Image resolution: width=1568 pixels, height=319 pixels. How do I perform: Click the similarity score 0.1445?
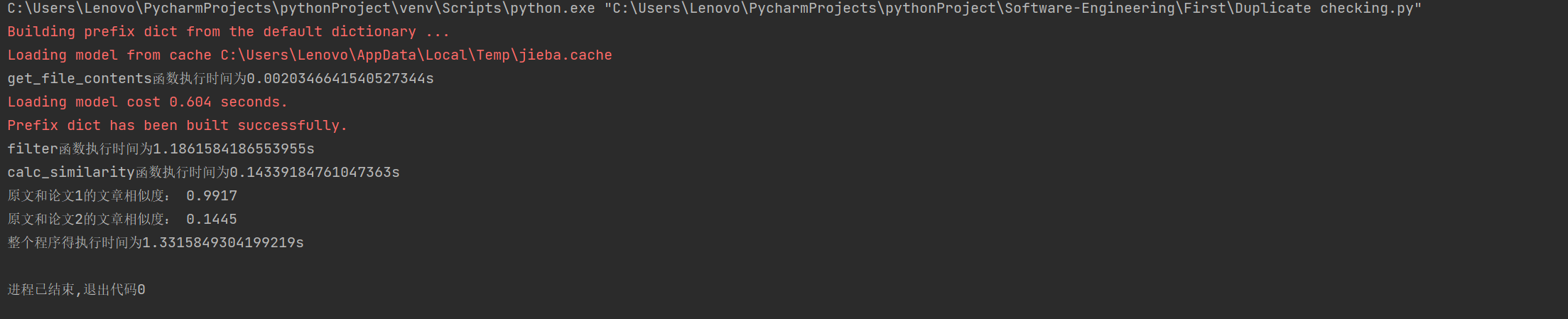click(212, 220)
